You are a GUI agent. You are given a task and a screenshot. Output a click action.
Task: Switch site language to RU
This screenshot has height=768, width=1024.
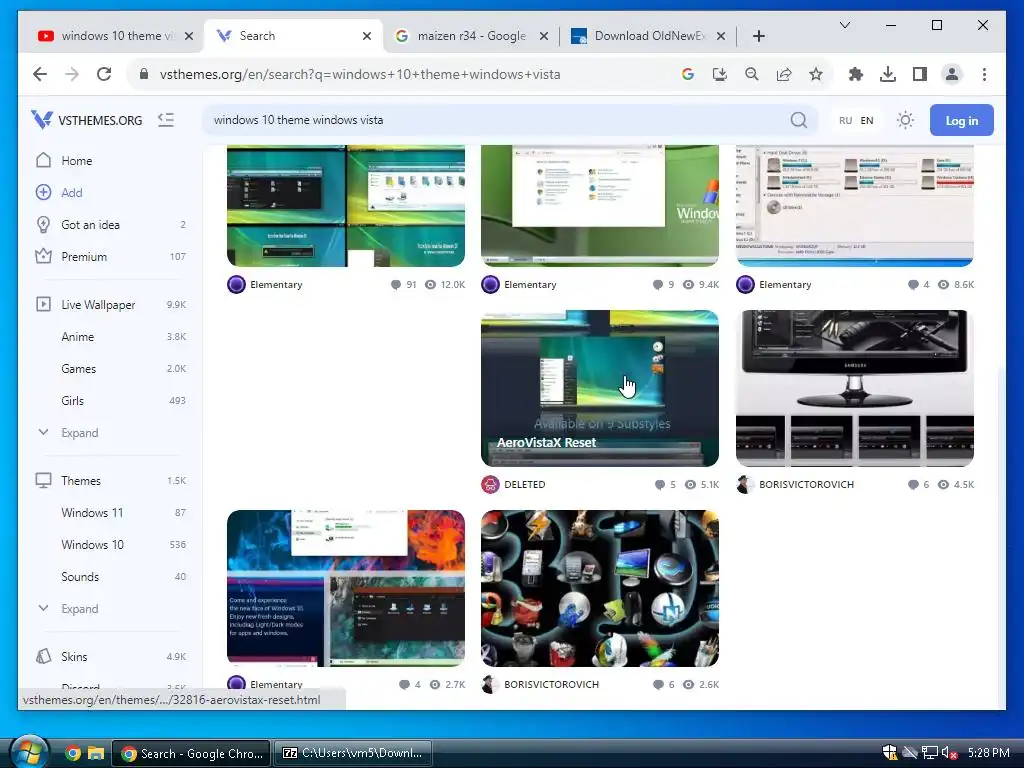click(845, 121)
